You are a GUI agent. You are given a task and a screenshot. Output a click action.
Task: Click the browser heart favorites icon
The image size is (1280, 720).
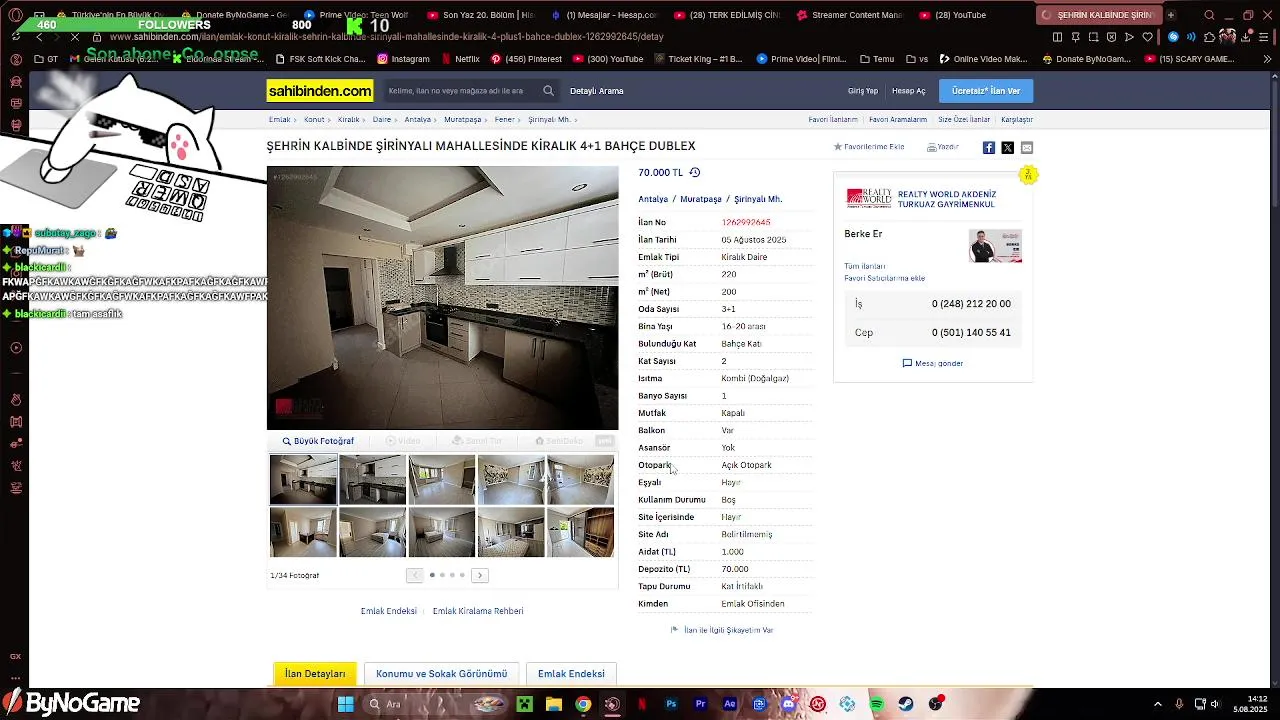[x=1147, y=37]
